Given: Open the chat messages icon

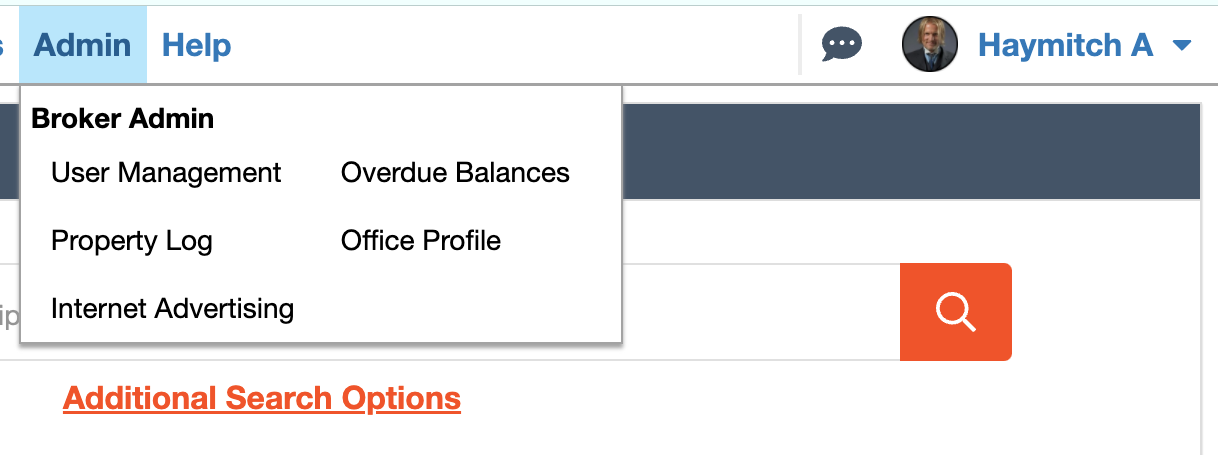Looking at the screenshot, I should 841,45.
